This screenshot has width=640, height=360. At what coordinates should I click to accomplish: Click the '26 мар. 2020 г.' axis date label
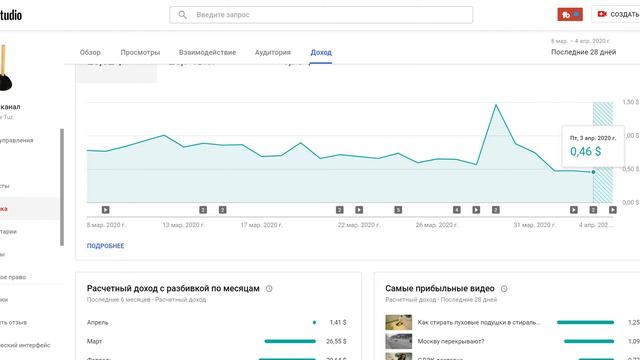pos(437,225)
